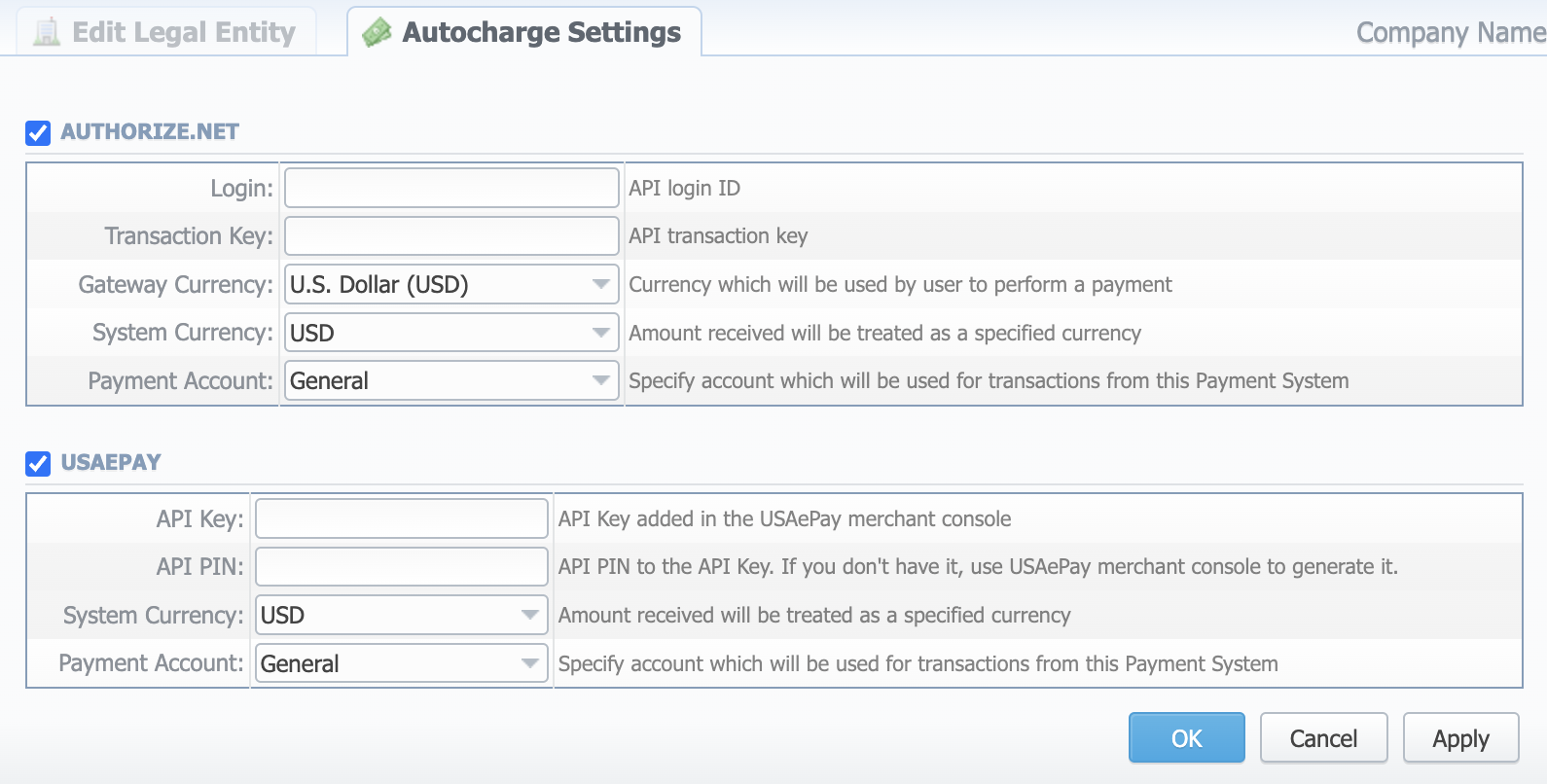This screenshot has height=784, width=1547.
Task: Uncheck the USAEPAY checkbox
Action: tap(38, 463)
